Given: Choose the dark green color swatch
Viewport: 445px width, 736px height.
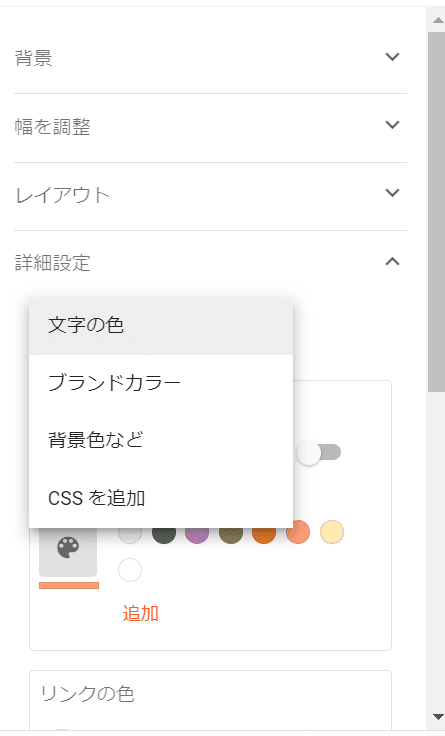Looking at the screenshot, I should click(164, 534).
